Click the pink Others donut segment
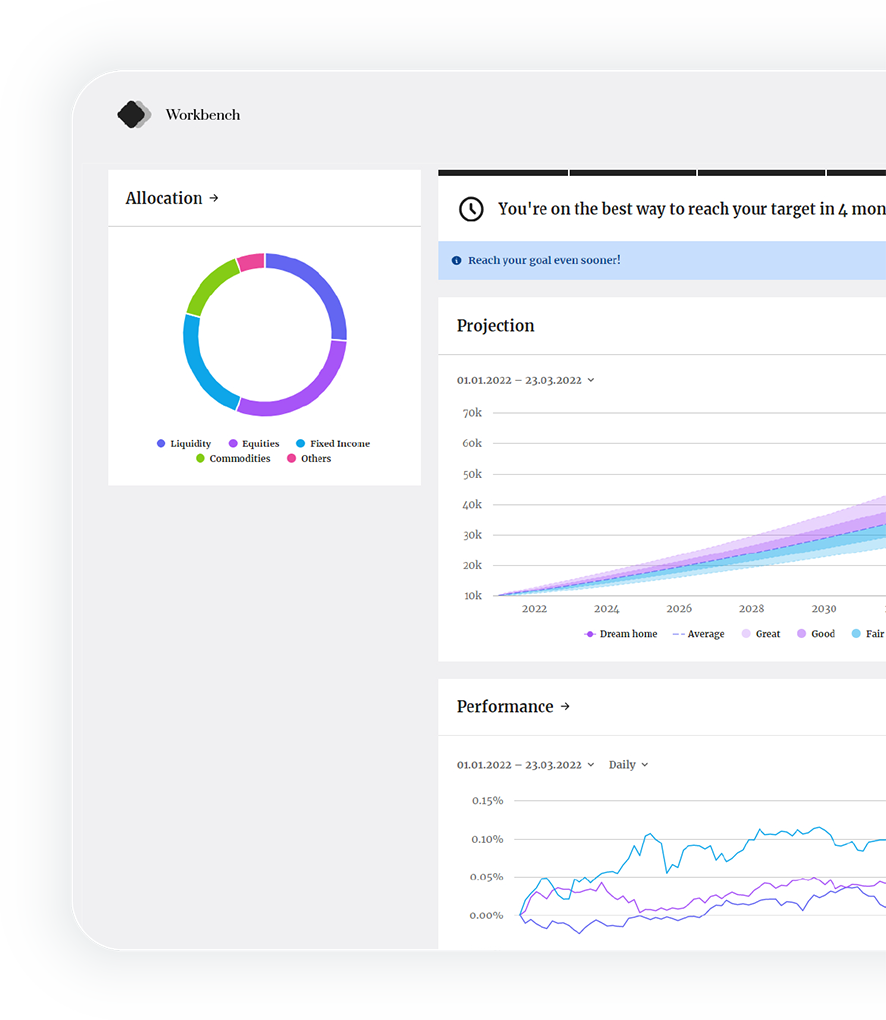This screenshot has height=1020, width=886. (x=251, y=262)
